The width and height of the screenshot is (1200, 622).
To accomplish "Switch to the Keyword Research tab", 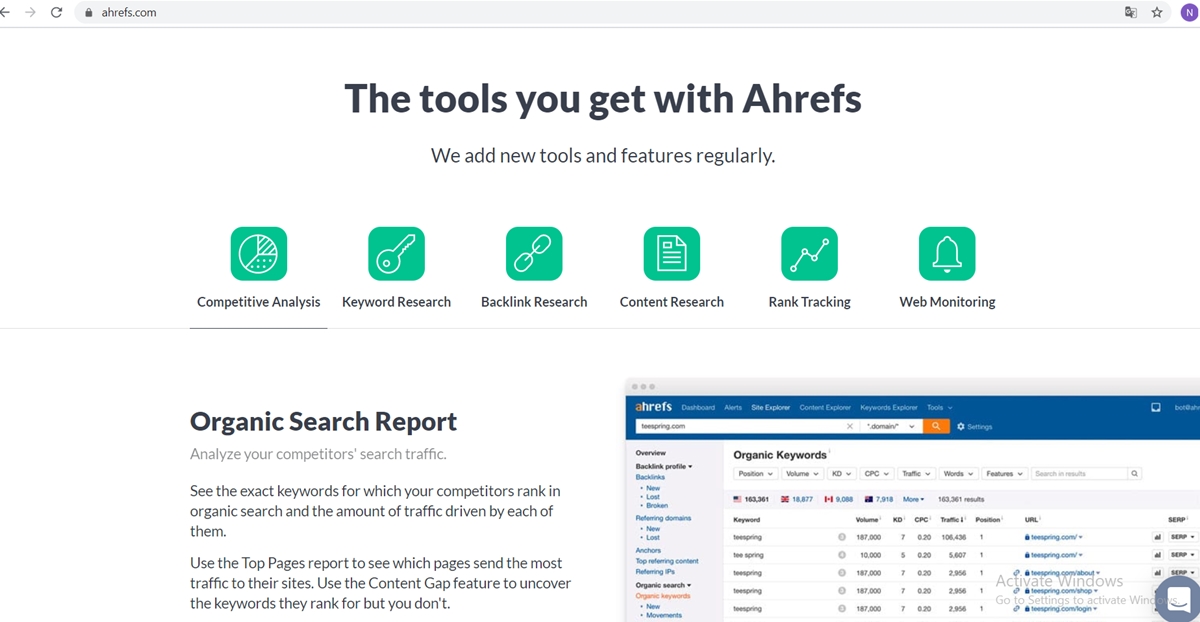I will point(396,302).
